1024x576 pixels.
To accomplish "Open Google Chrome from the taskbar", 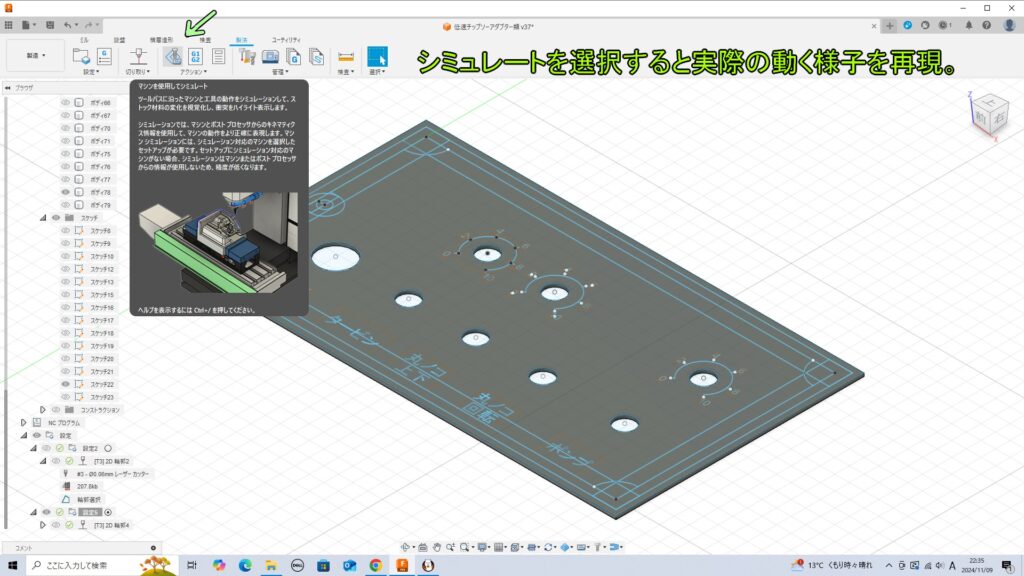I will (x=376, y=566).
